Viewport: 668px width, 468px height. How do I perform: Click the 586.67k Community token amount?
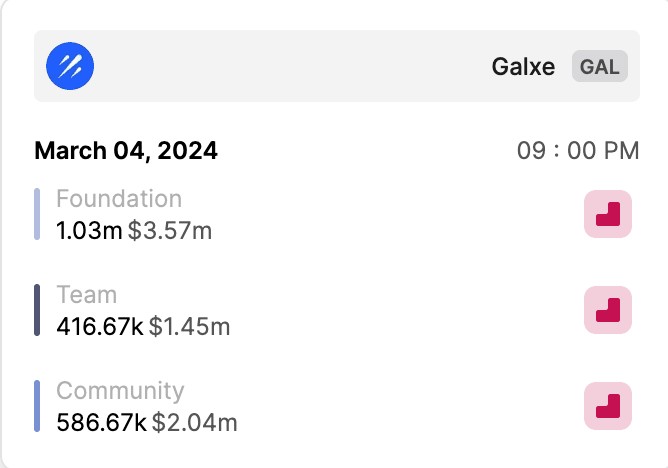(x=101, y=423)
